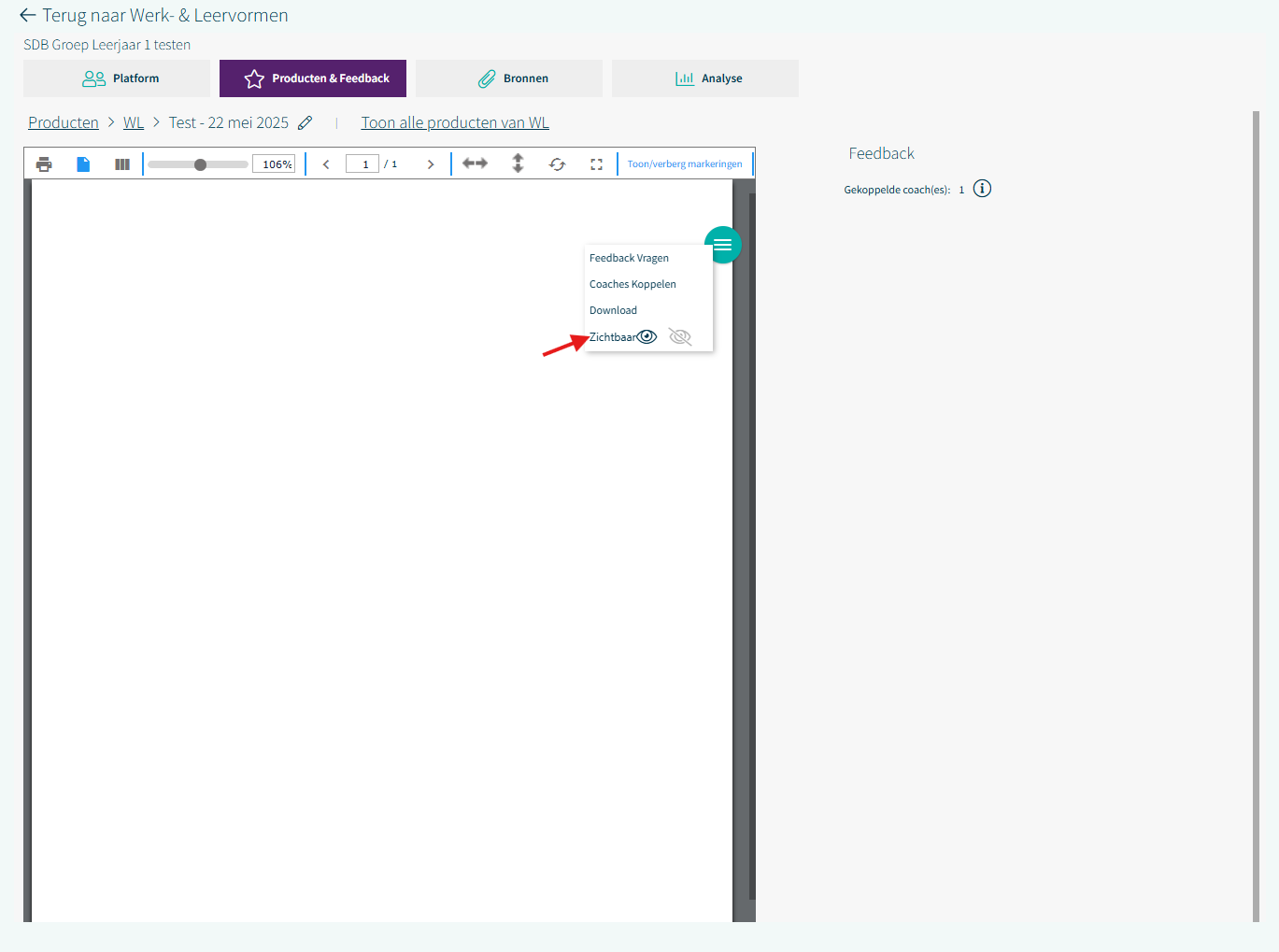The width and height of the screenshot is (1279, 952).
Task: Open the Bronnen tab
Action: (x=509, y=78)
